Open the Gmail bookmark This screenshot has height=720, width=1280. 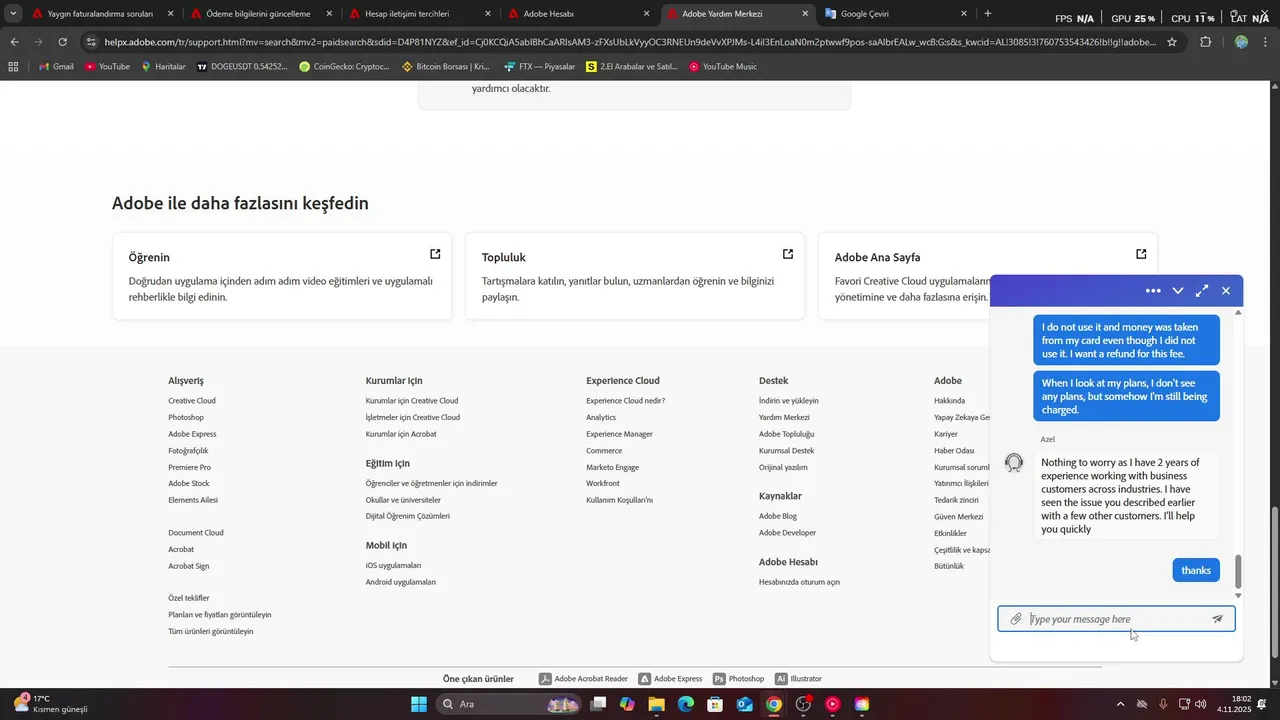tap(56, 66)
